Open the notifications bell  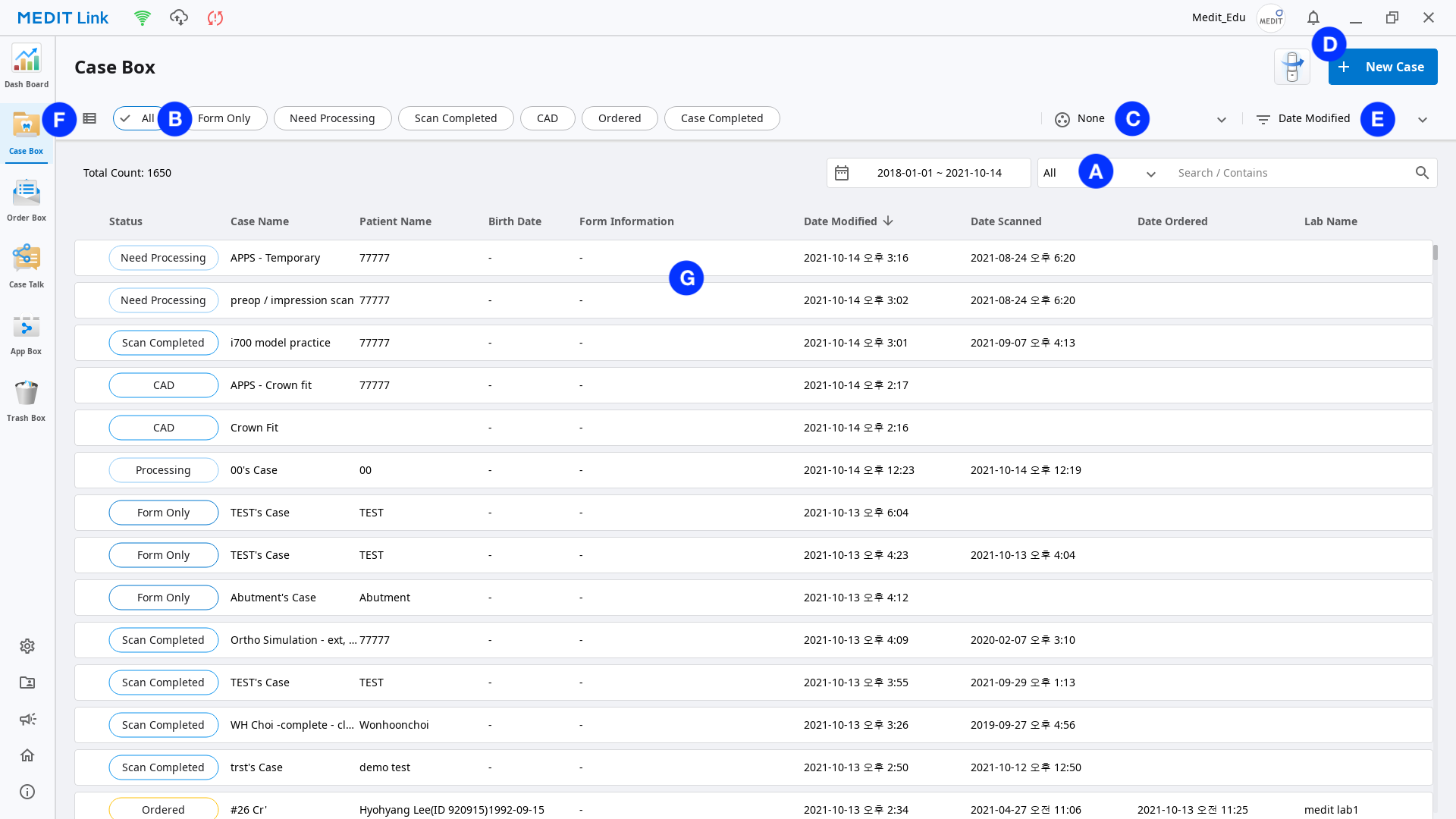pos(1313,17)
